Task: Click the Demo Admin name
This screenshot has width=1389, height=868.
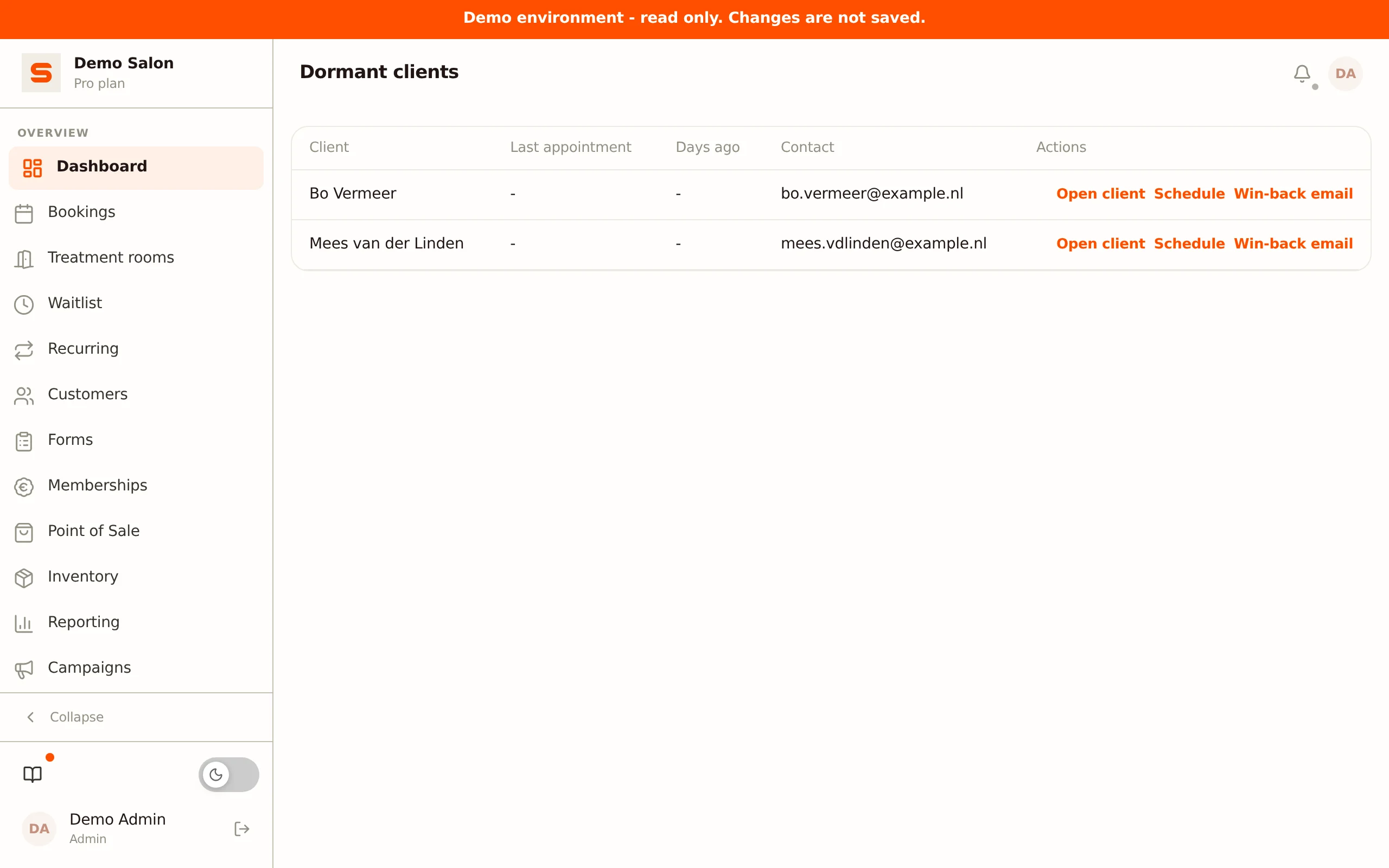Action: pyautogui.click(x=118, y=819)
